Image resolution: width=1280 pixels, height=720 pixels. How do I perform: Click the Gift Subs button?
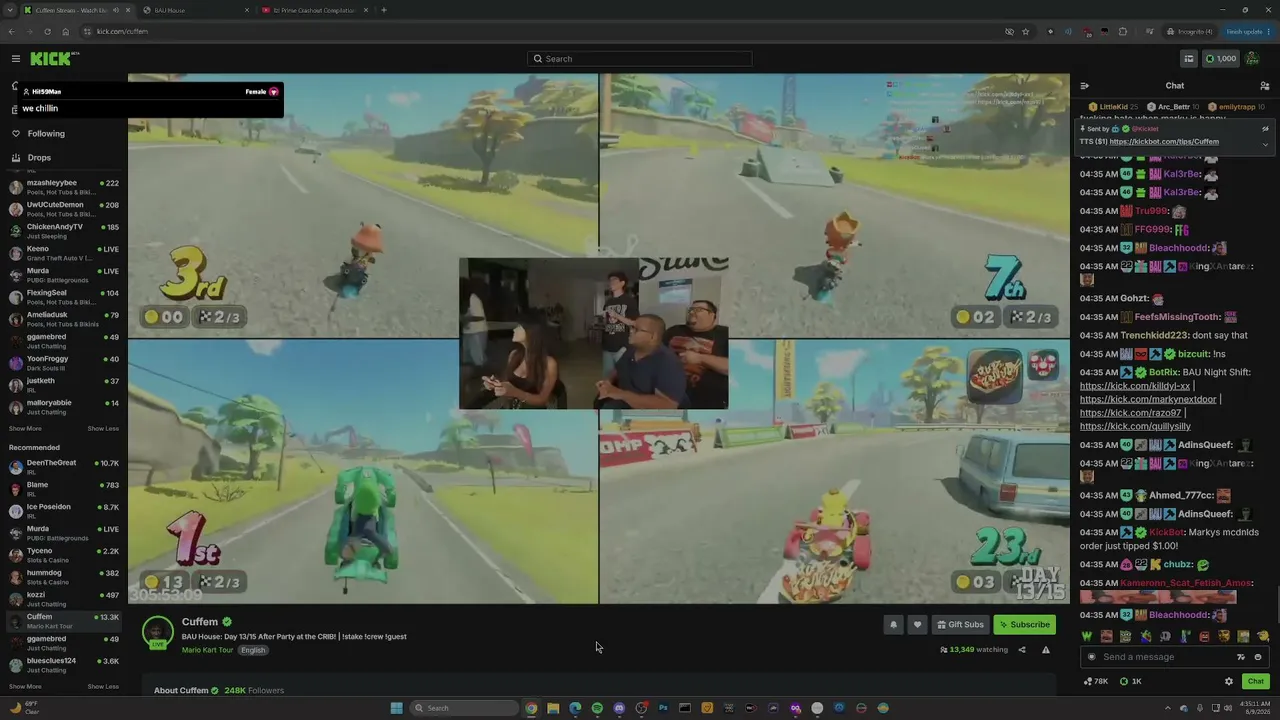pos(960,625)
